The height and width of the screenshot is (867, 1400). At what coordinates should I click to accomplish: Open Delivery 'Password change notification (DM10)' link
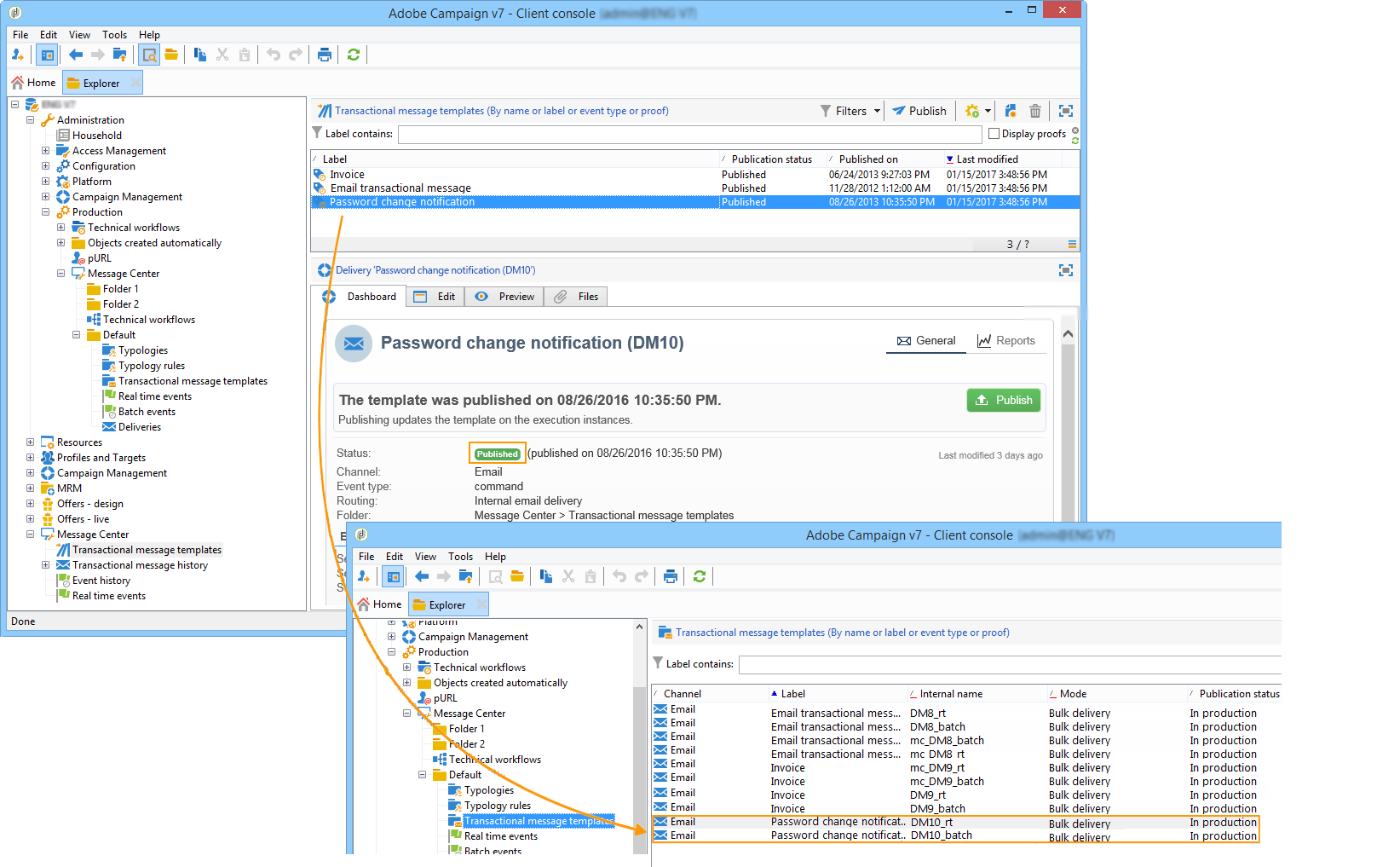pos(435,270)
